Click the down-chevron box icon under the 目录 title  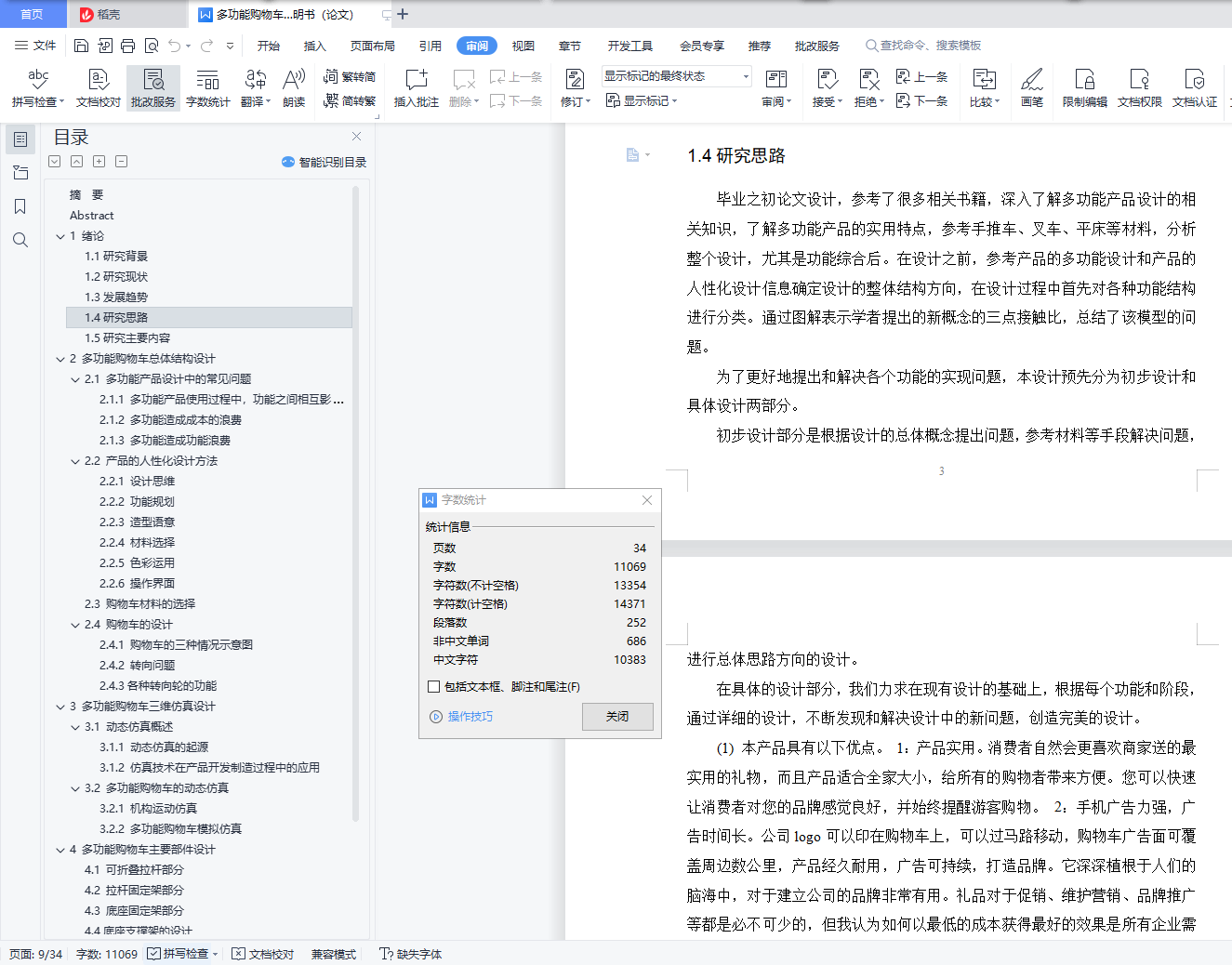55,162
